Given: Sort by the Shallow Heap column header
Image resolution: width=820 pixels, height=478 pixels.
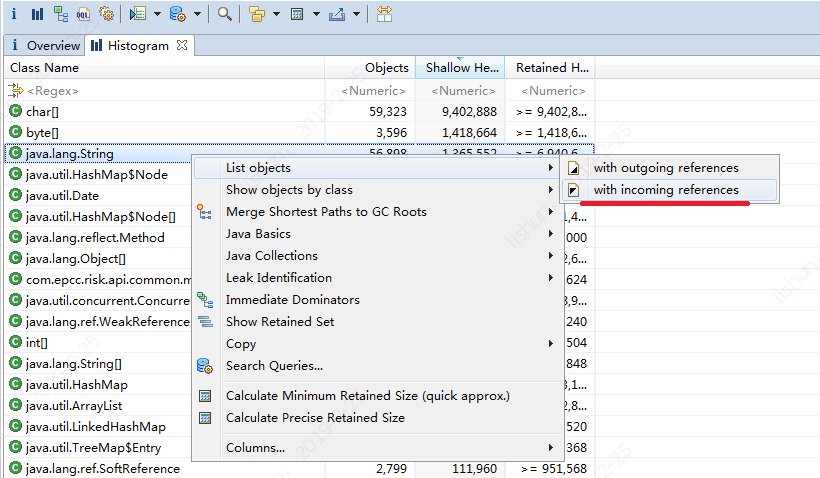Looking at the screenshot, I should (x=460, y=68).
